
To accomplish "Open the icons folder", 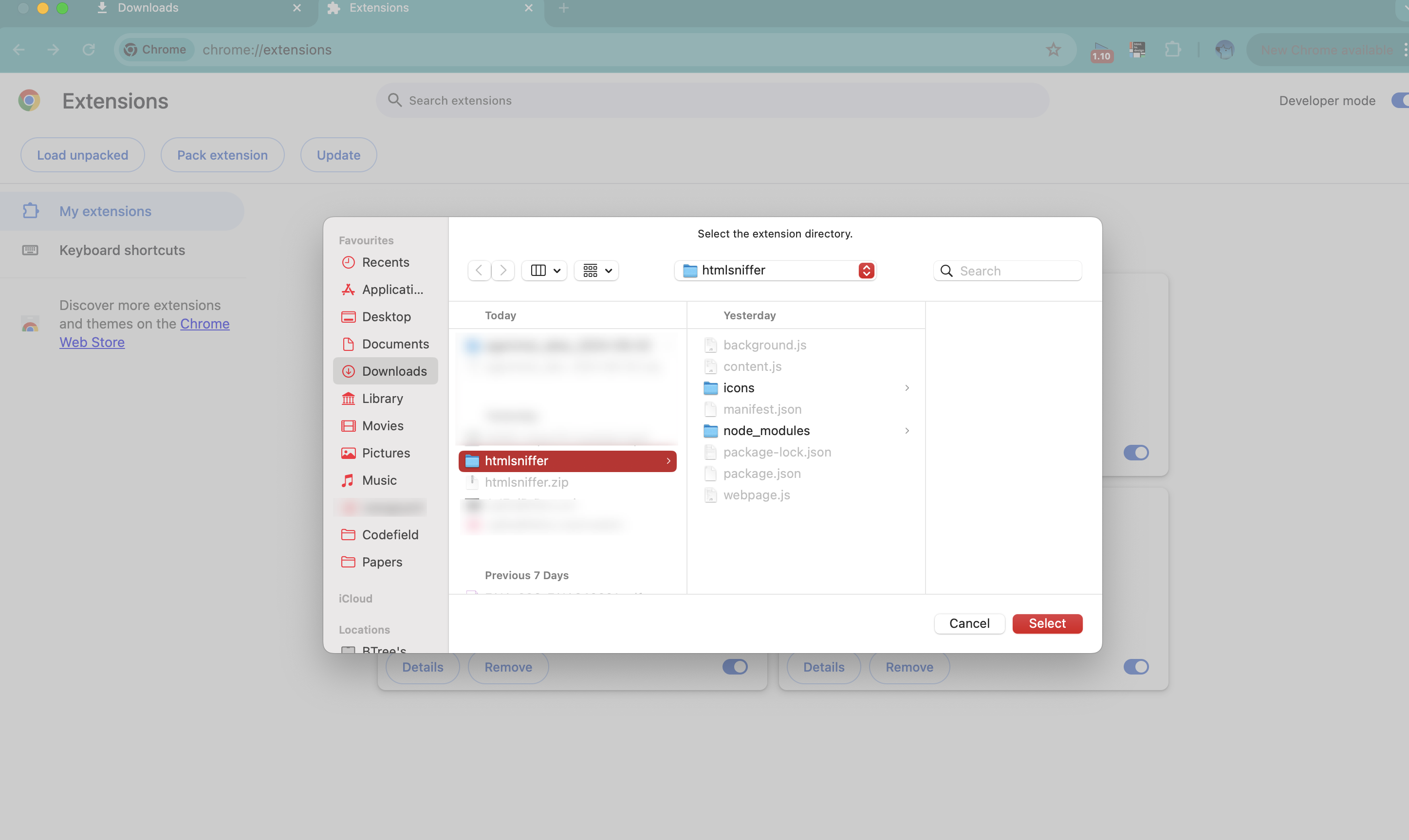I will [x=738, y=388].
